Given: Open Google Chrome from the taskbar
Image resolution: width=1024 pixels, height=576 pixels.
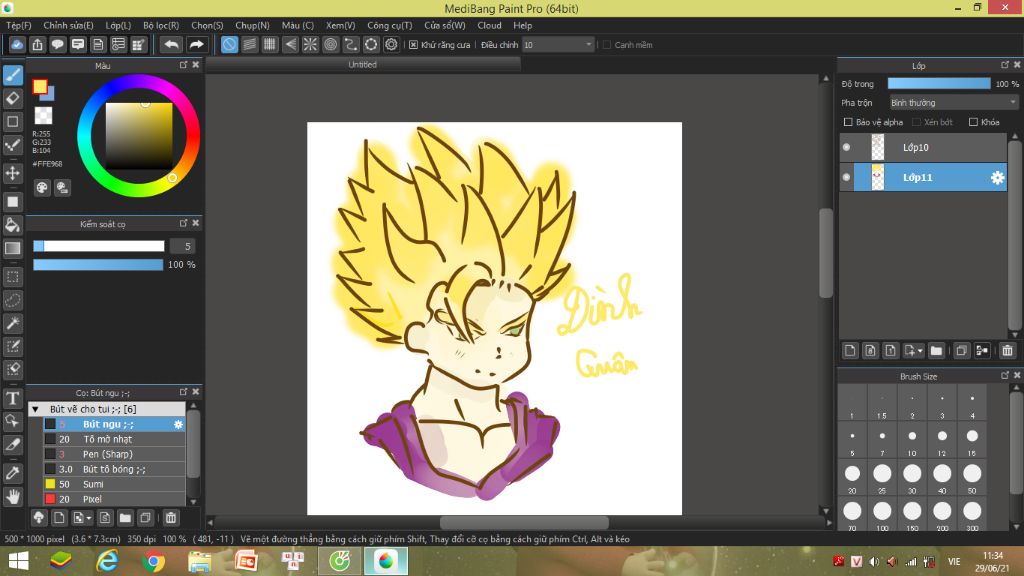Looking at the screenshot, I should point(154,561).
